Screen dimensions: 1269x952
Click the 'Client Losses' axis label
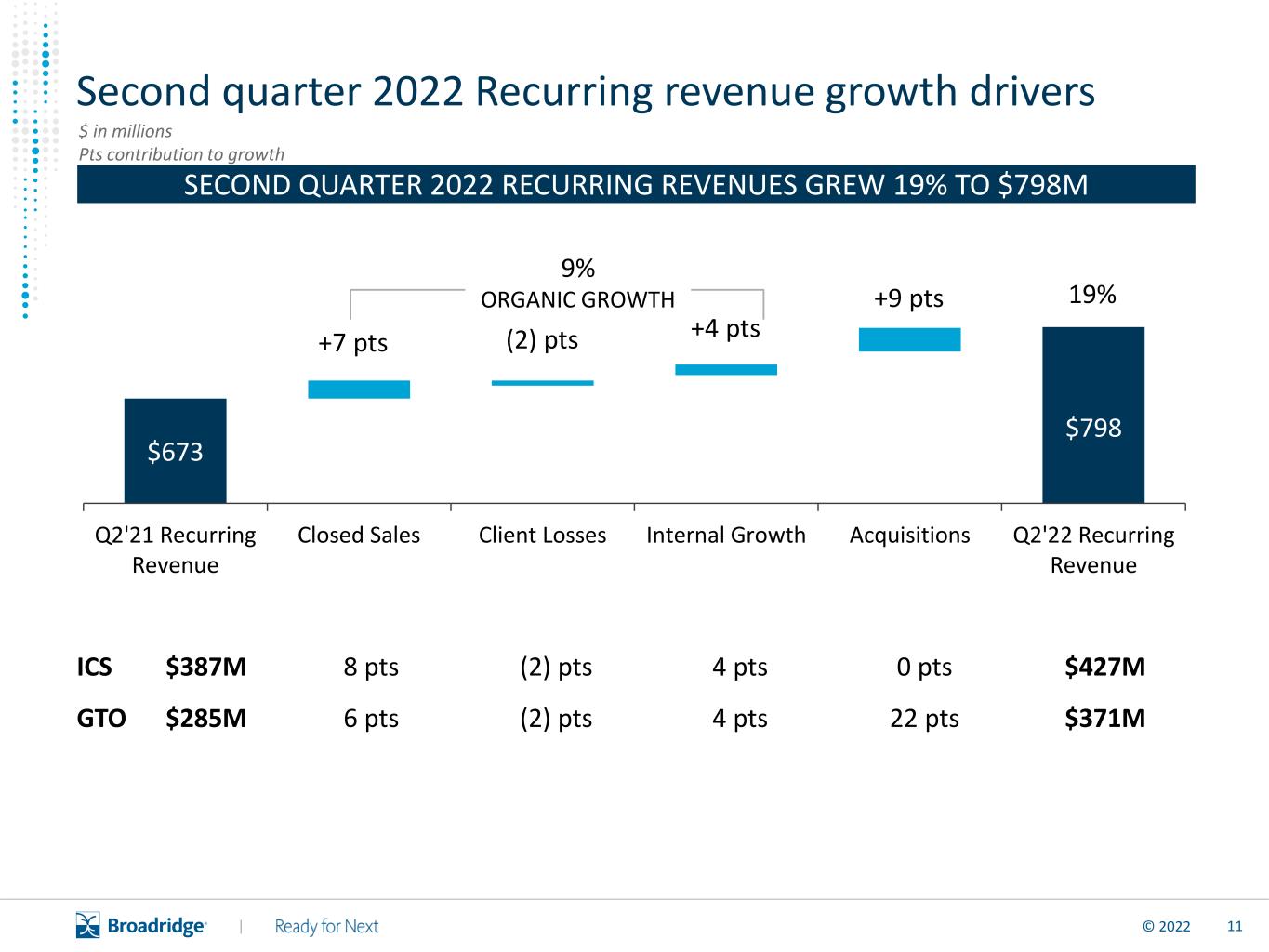click(x=543, y=535)
